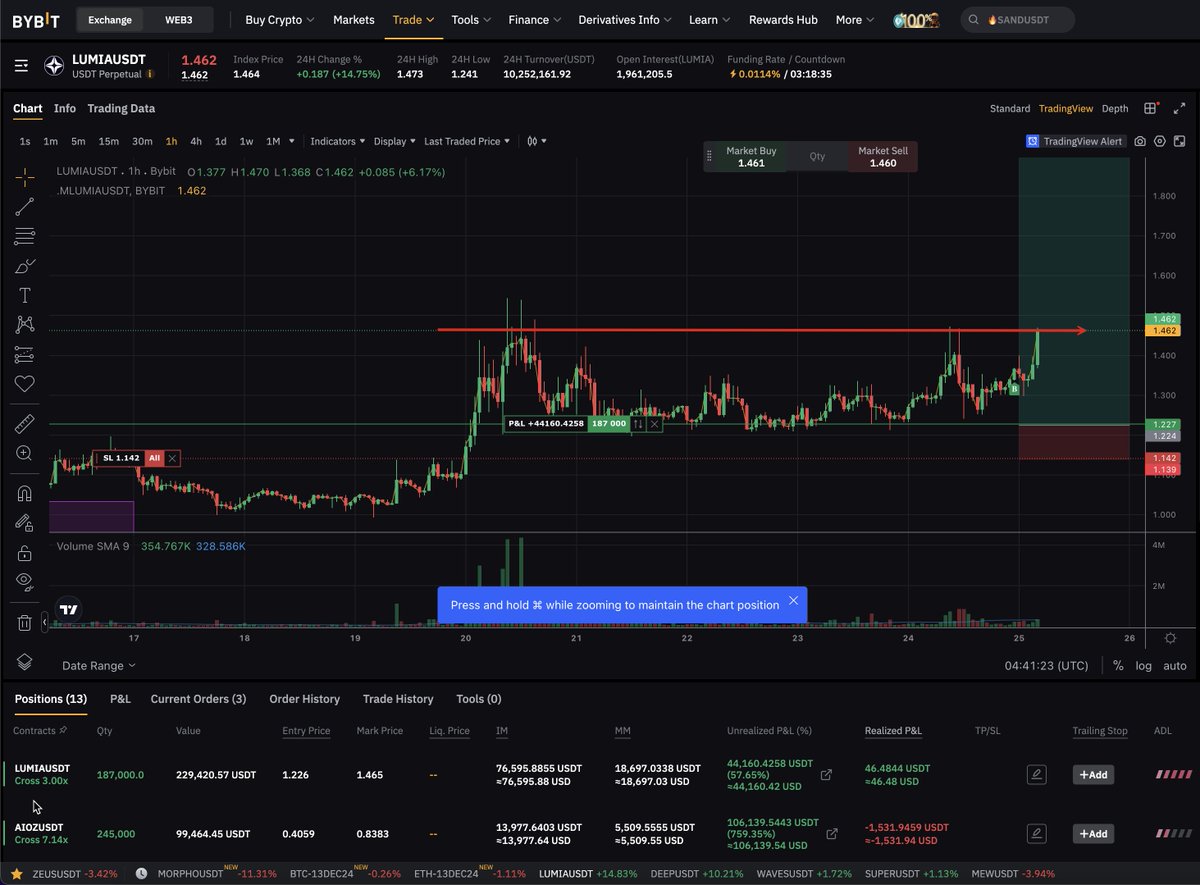Add trailing stop for LUMIAUSDT
This screenshot has width=1200, height=885.
pos(1093,774)
